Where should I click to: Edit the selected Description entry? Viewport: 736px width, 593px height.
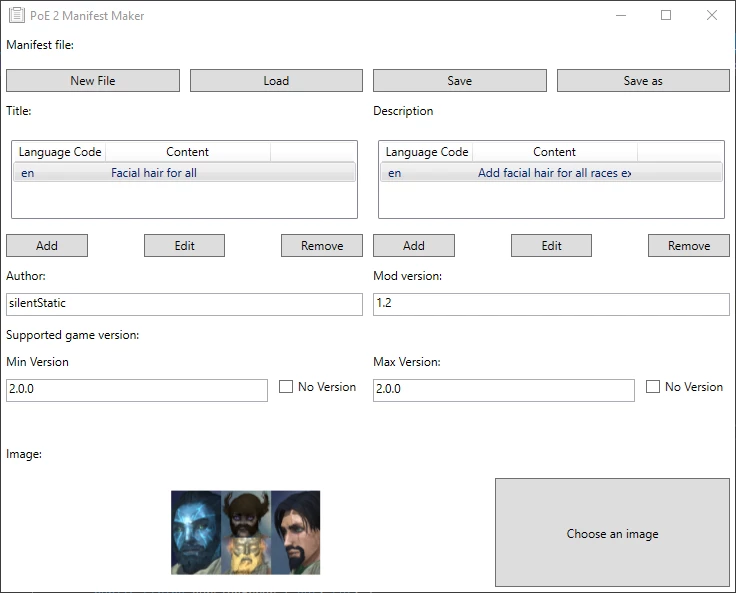552,246
